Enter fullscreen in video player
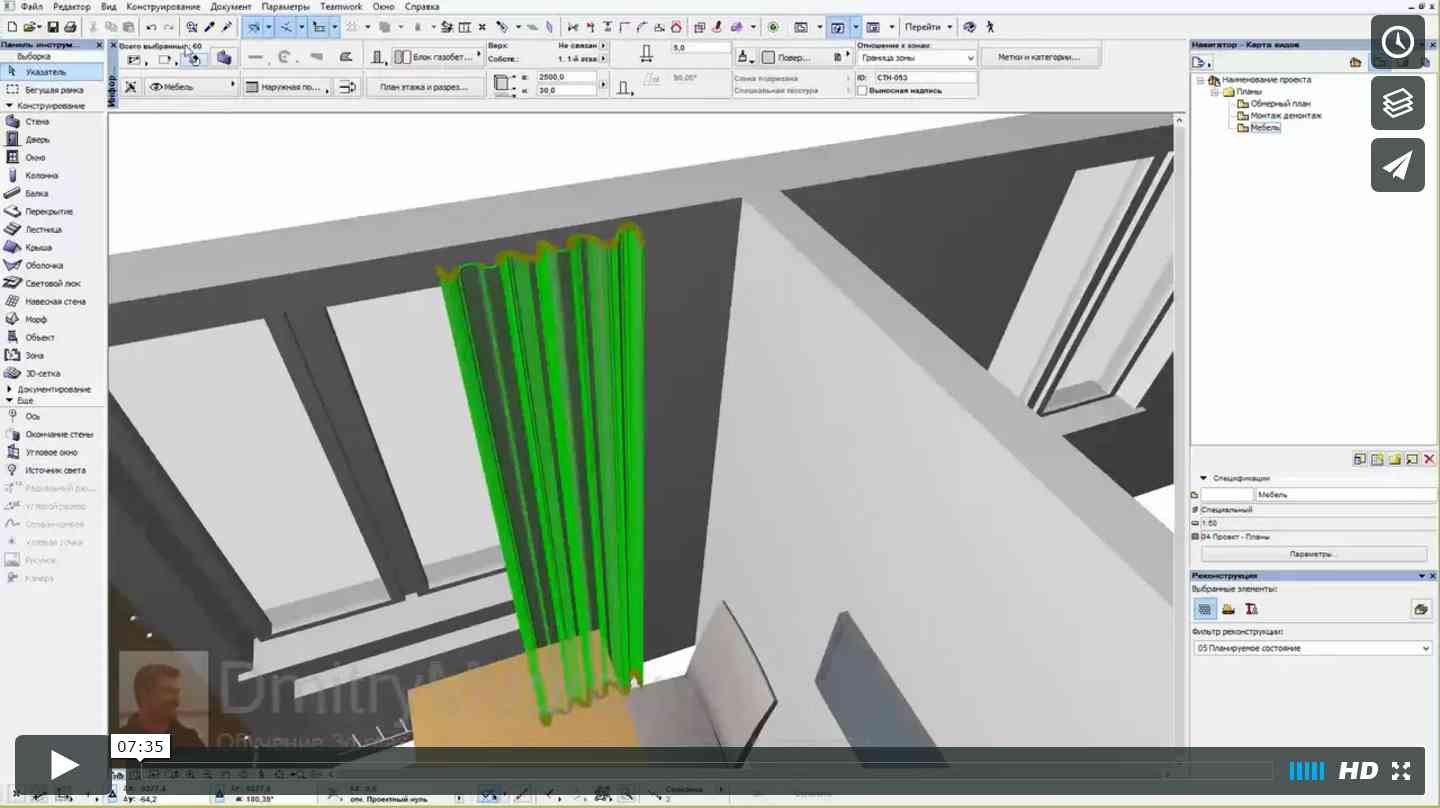This screenshot has height=808, width=1440. click(1400, 771)
